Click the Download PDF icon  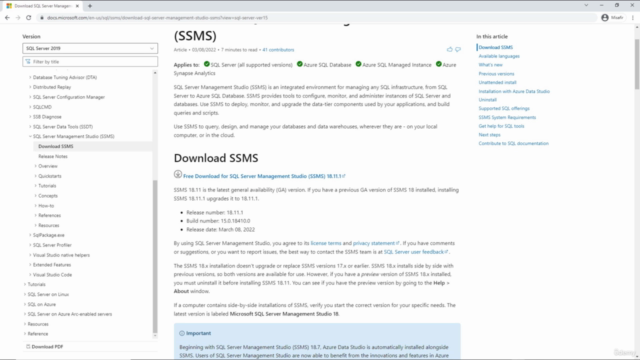click(28, 347)
